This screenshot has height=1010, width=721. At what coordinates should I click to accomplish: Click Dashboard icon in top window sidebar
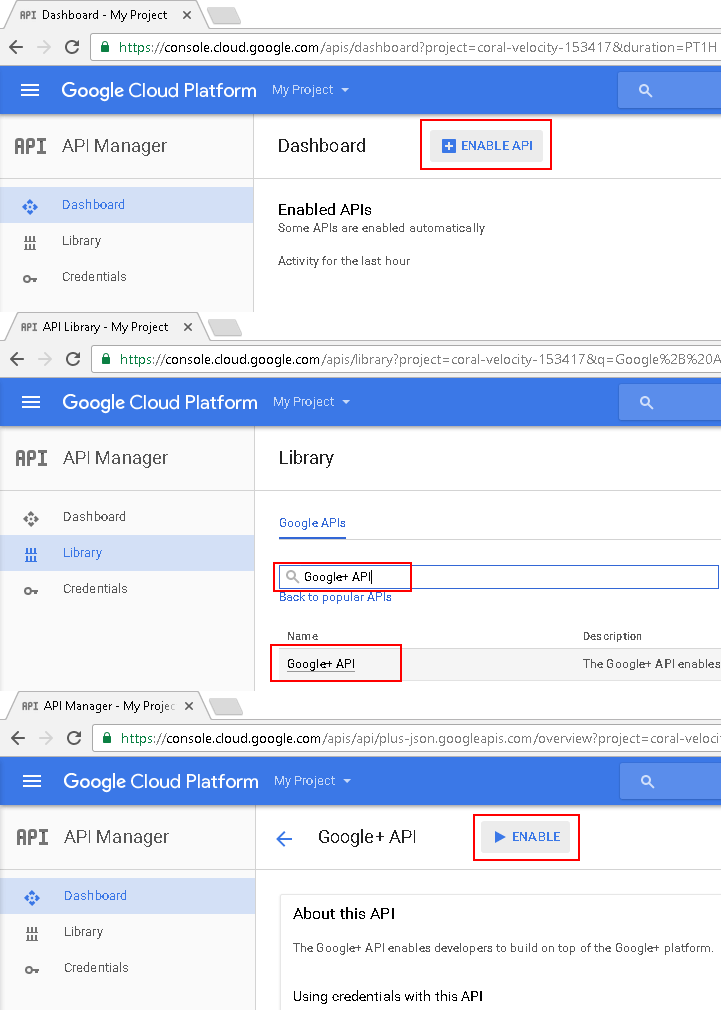[x=30, y=206]
